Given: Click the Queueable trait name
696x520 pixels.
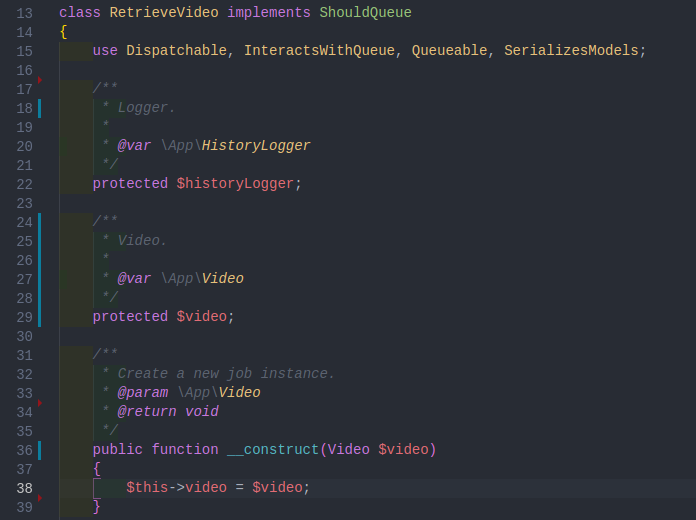Looking at the screenshot, I should point(449,51).
